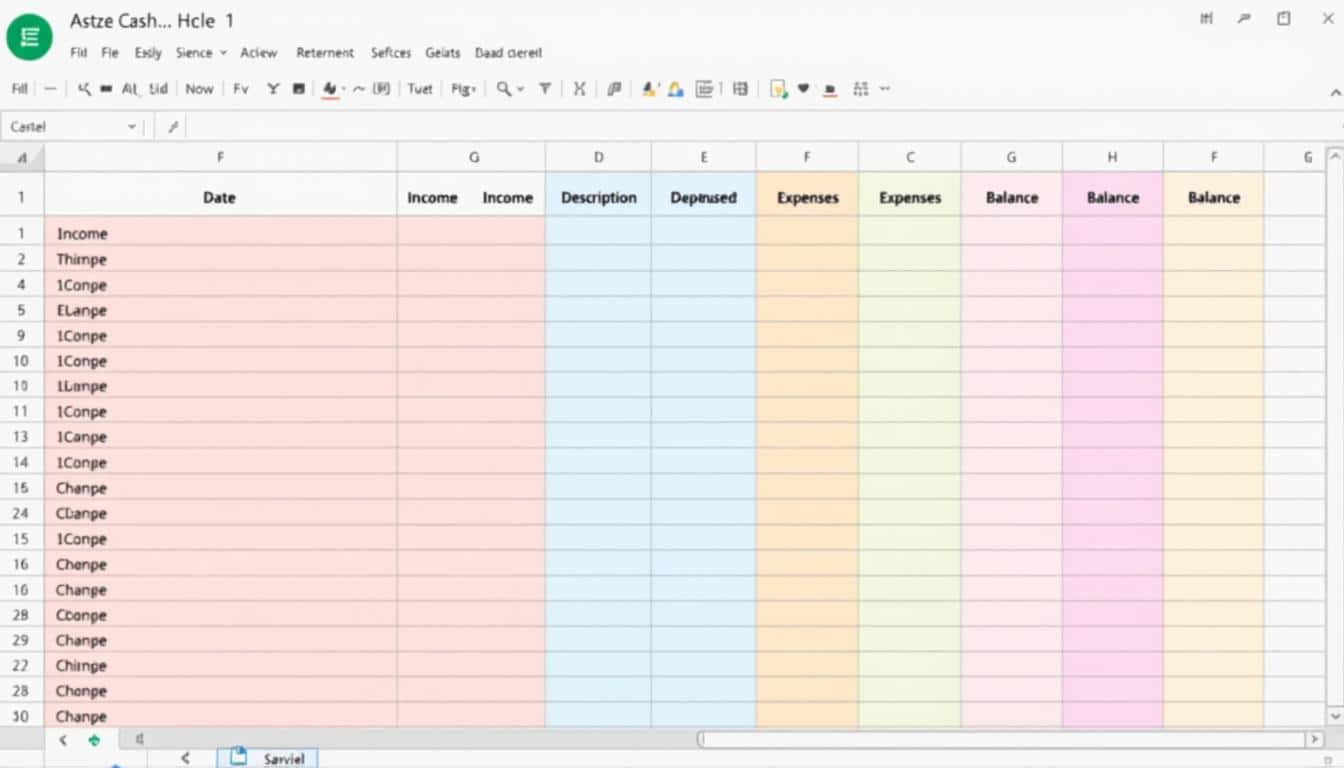Click the Y-shaped toolbar icon
The height and width of the screenshot is (768, 1344).
point(272,89)
